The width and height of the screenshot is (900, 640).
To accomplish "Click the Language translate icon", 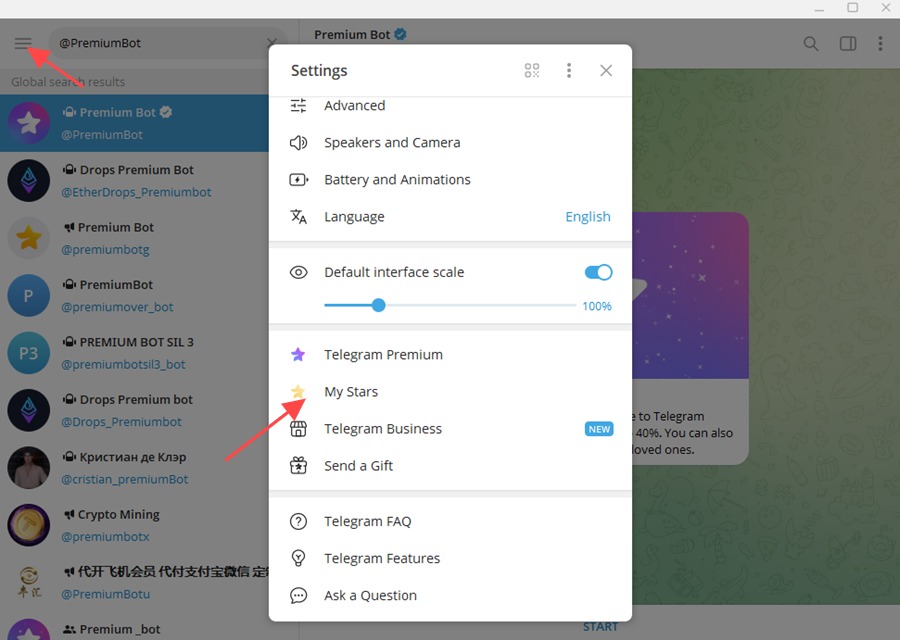I will click(x=298, y=217).
